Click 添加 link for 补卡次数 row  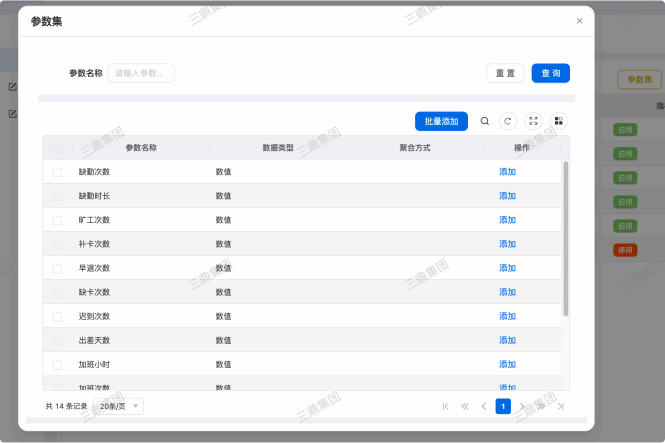[507, 244]
